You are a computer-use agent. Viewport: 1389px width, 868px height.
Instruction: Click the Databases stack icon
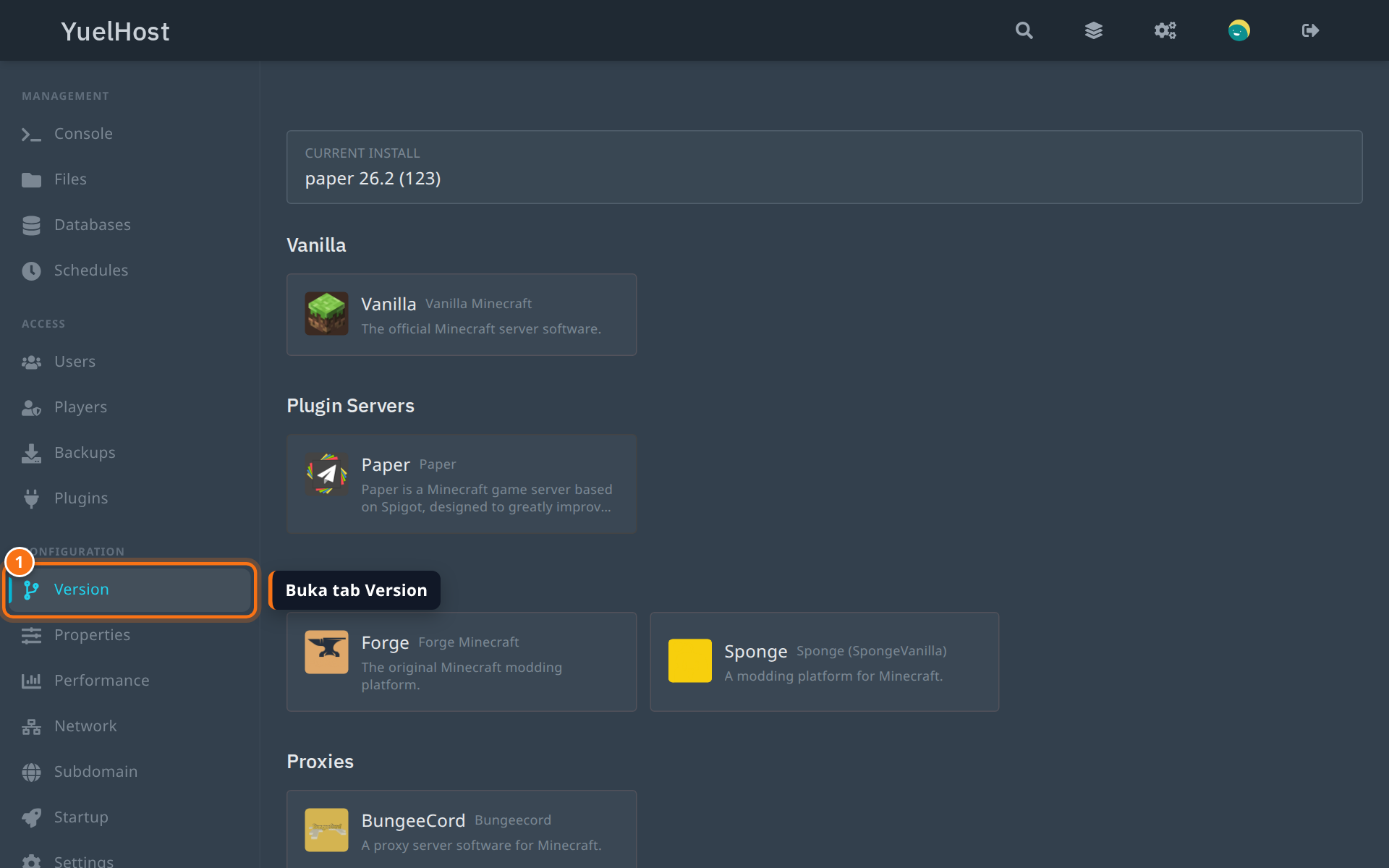click(31, 225)
